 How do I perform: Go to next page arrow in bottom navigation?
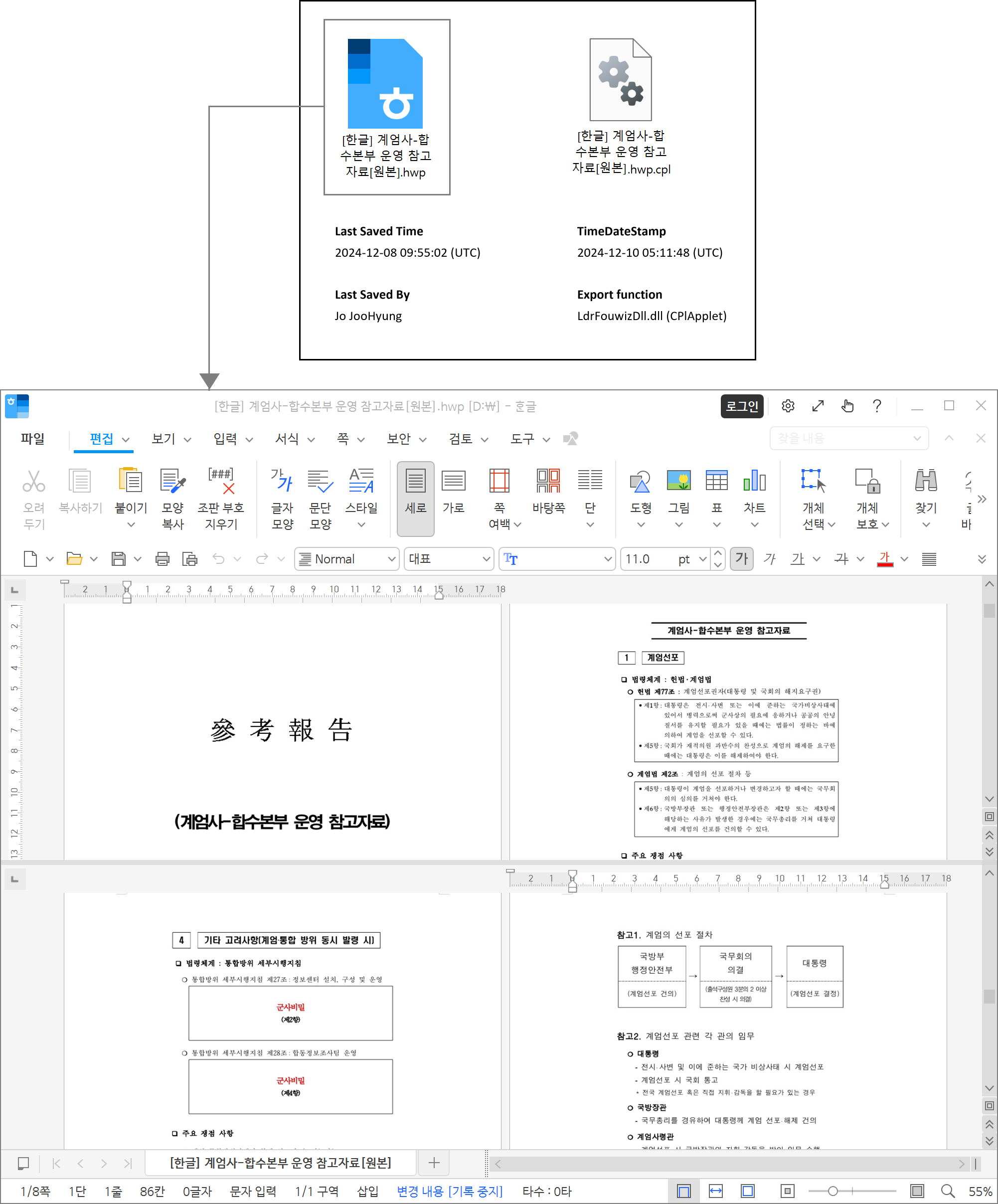tap(103, 1163)
